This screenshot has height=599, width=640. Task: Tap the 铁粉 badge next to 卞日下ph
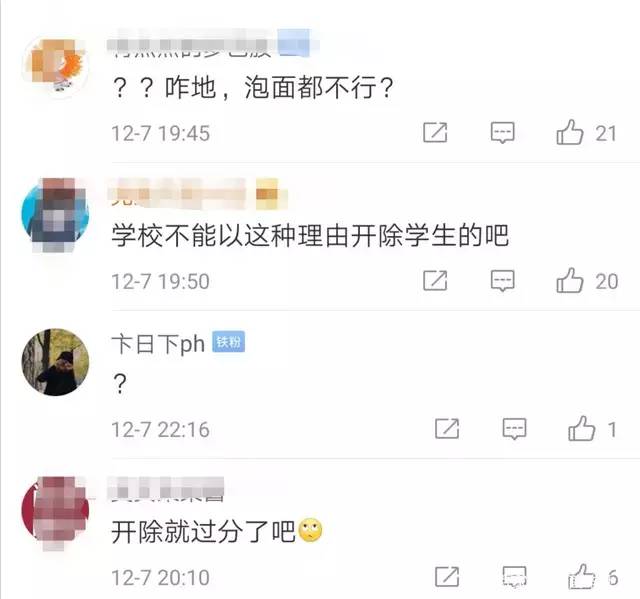pos(229,342)
